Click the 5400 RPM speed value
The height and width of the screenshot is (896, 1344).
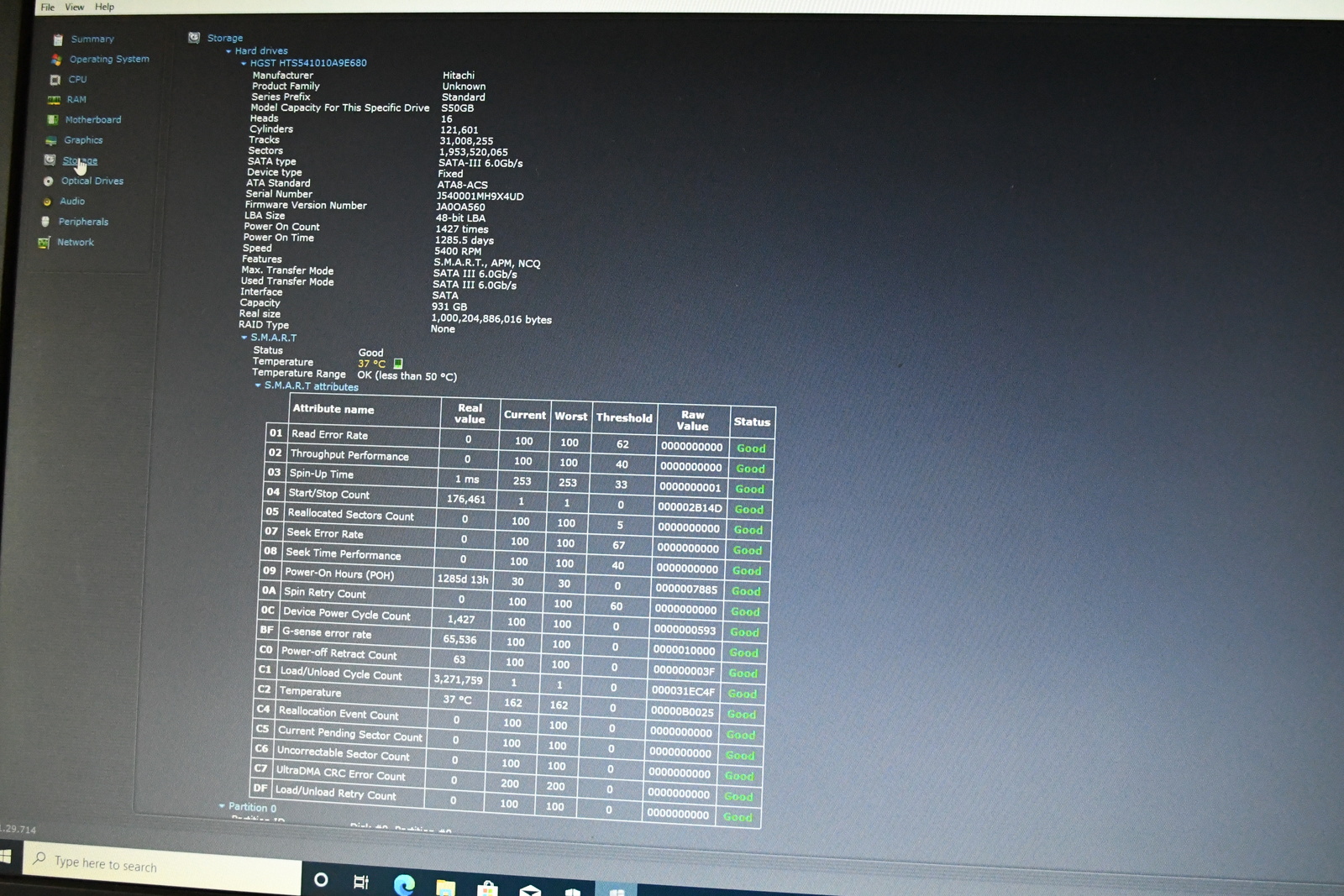(458, 251)
